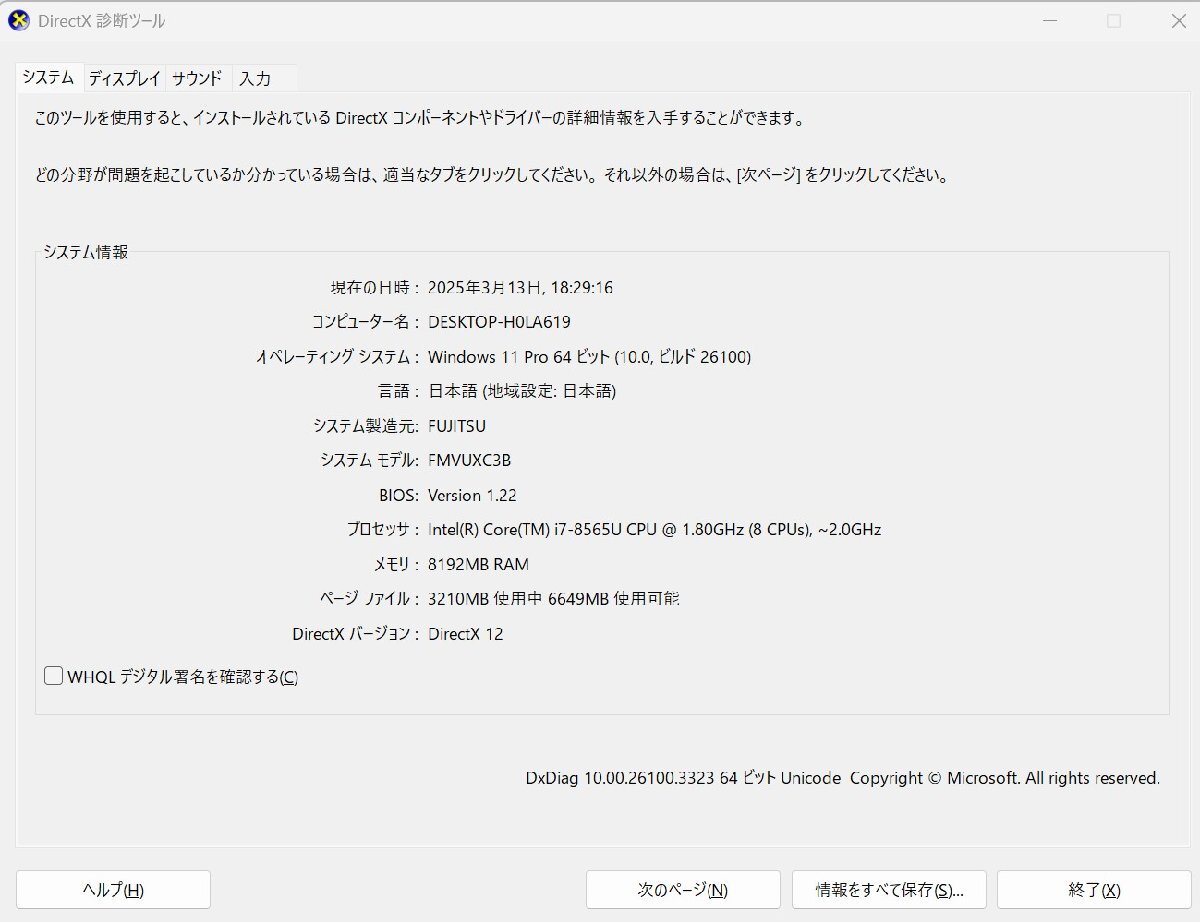Open the ヘルプ button
1200x922 pixels.
[113, 889]
